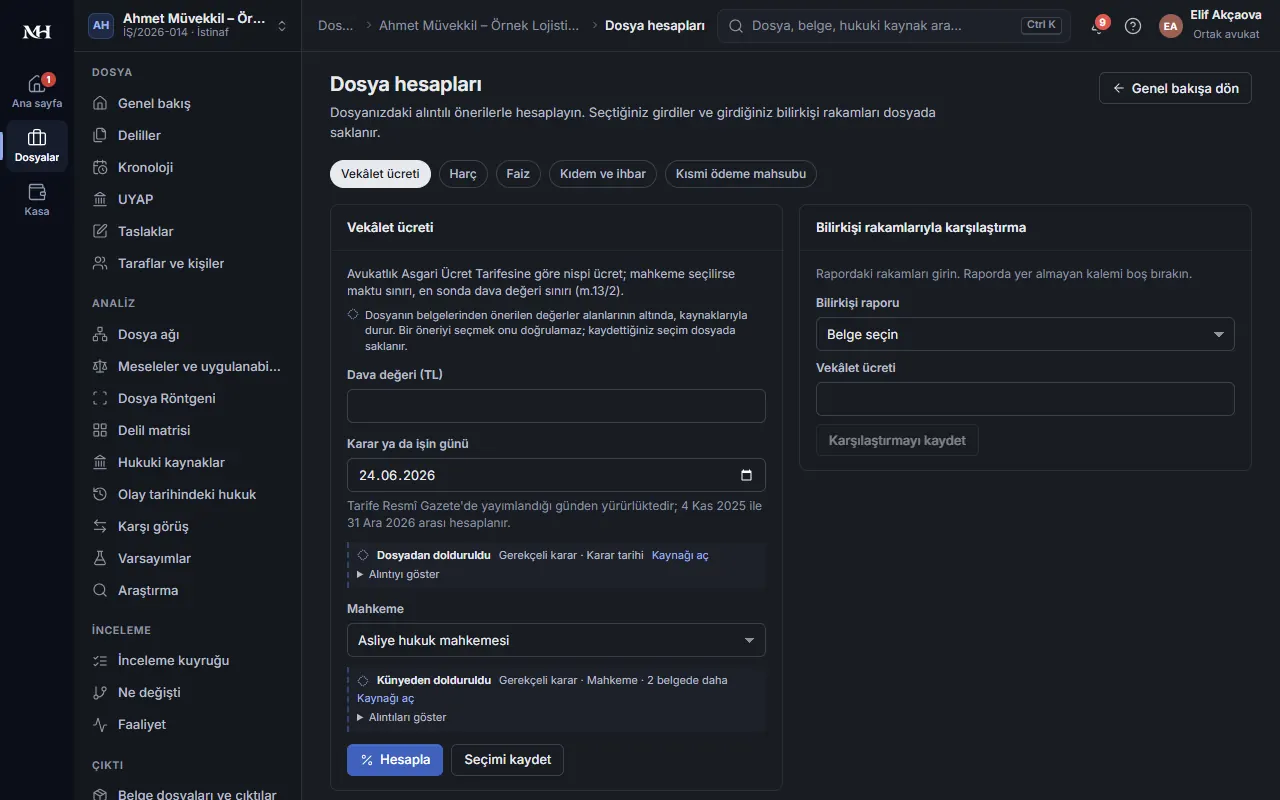Open the case switcher dropdown for Ahmet Müvekkil

[x=188, y=26]
